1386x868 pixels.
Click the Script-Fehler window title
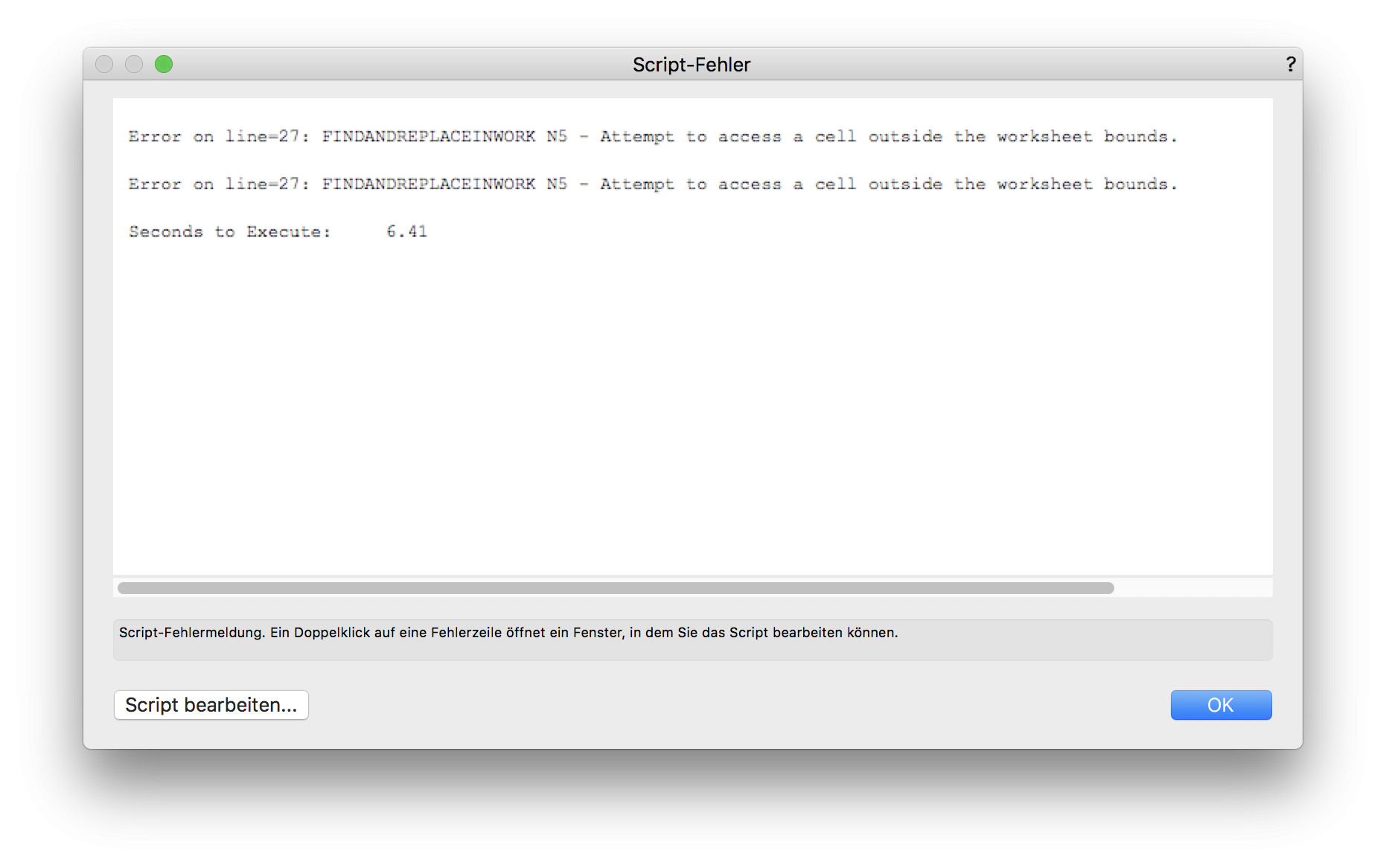click(x=692, y=65)
